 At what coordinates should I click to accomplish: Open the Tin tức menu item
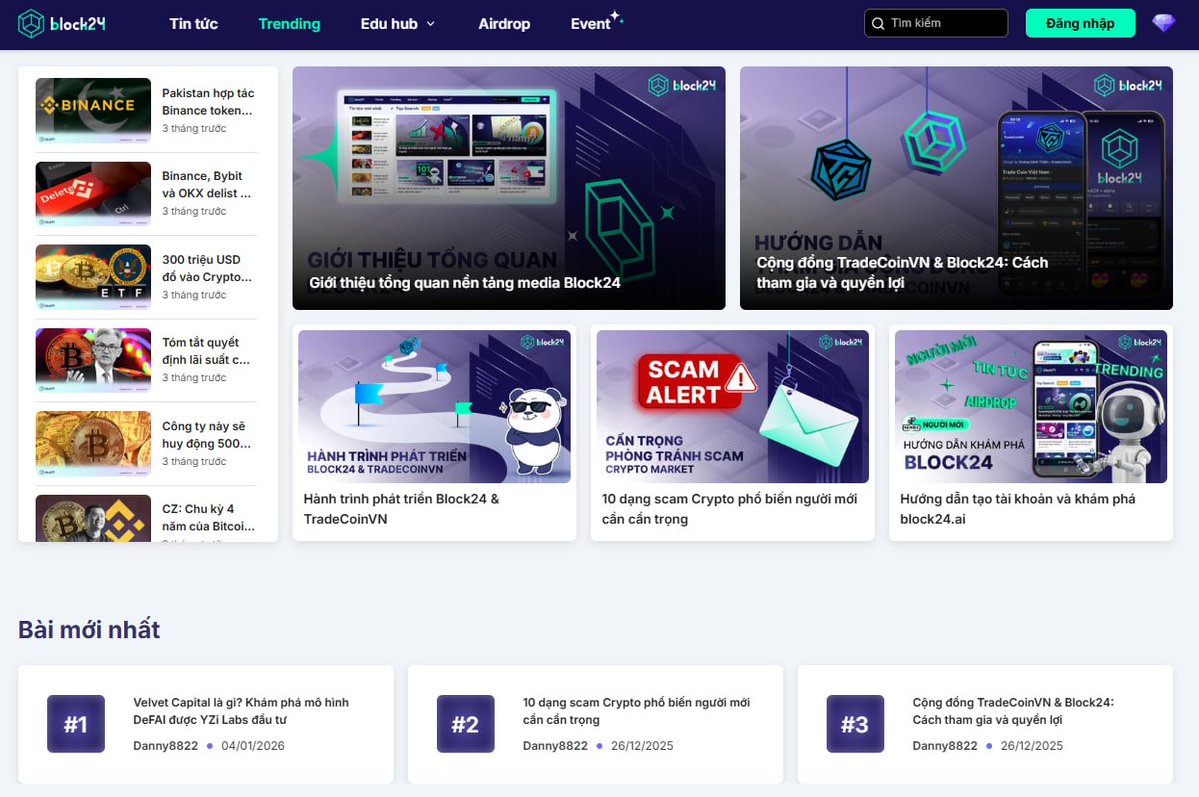pyautogui.click(x=193, y=24)
